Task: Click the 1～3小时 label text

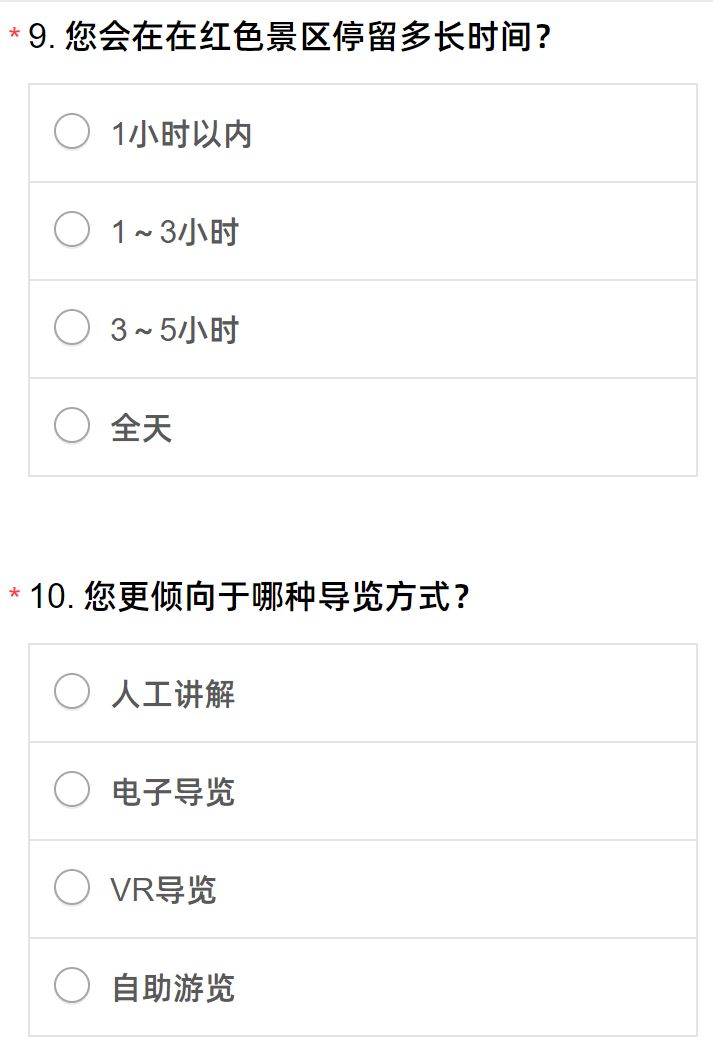Action: 175,232
